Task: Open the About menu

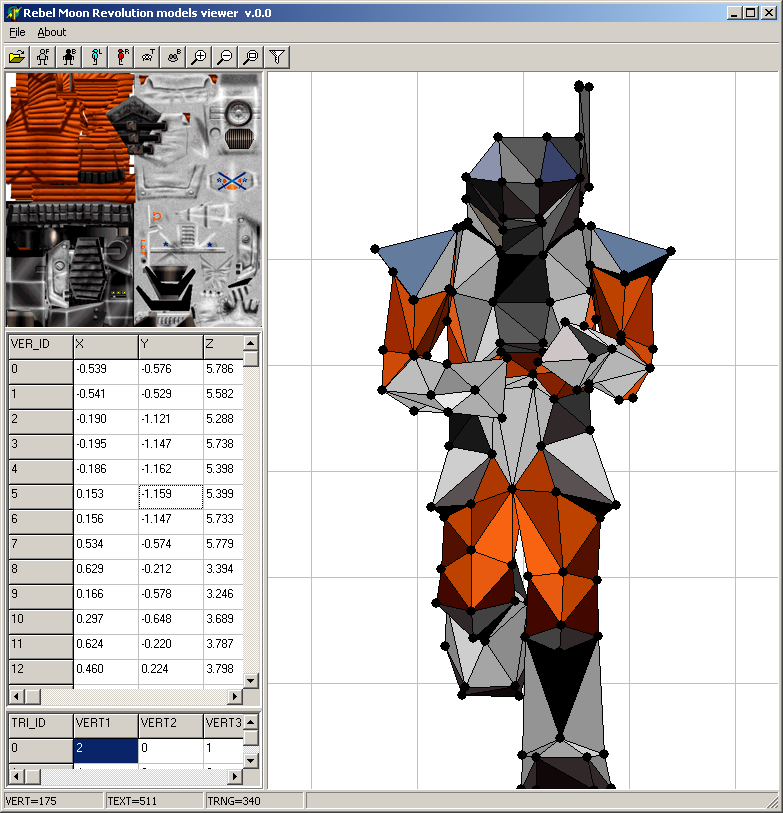Action: pyautogui.click(x=51, y=32)
